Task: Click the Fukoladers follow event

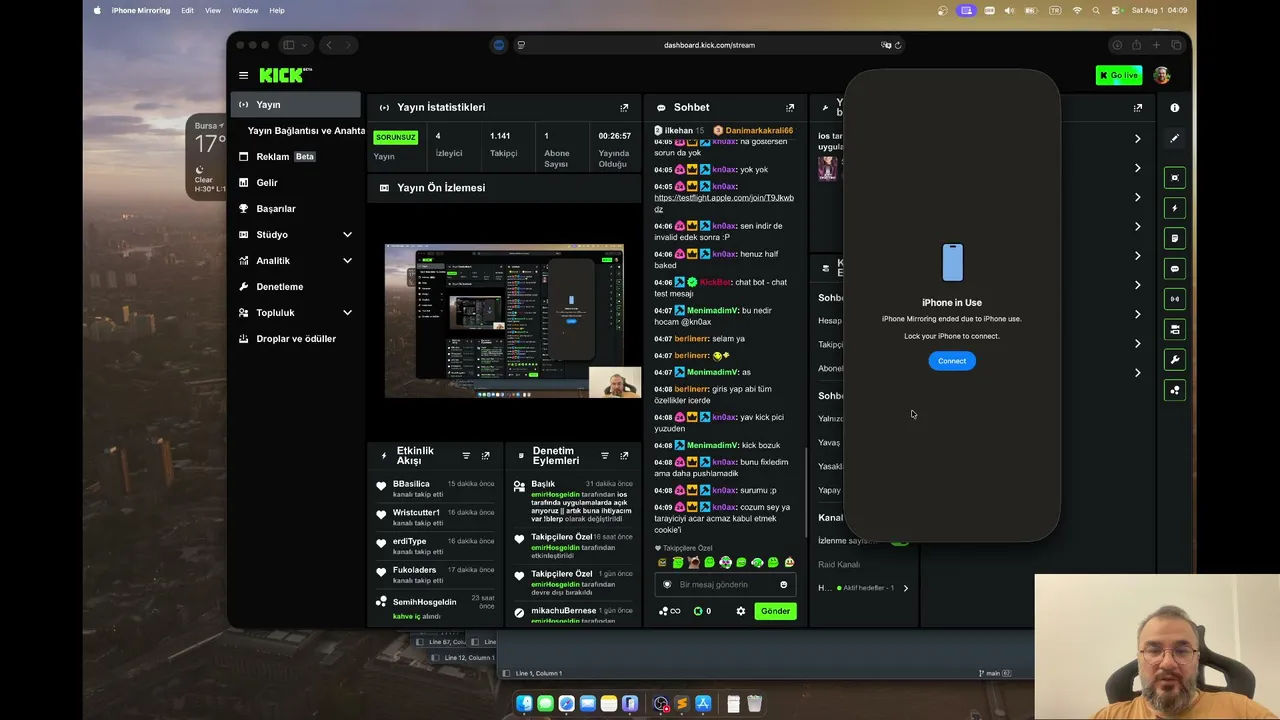Action: click(x=434, y=575)
